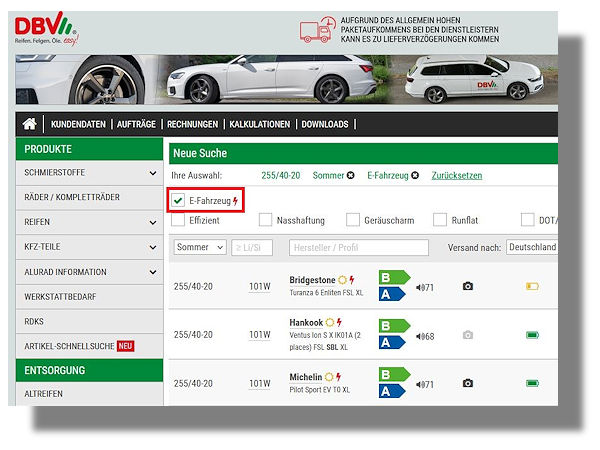Image resolution: width=600 pixels, height=450 pixels.
Task: Open Kundendaten menu
Action: 78,124
